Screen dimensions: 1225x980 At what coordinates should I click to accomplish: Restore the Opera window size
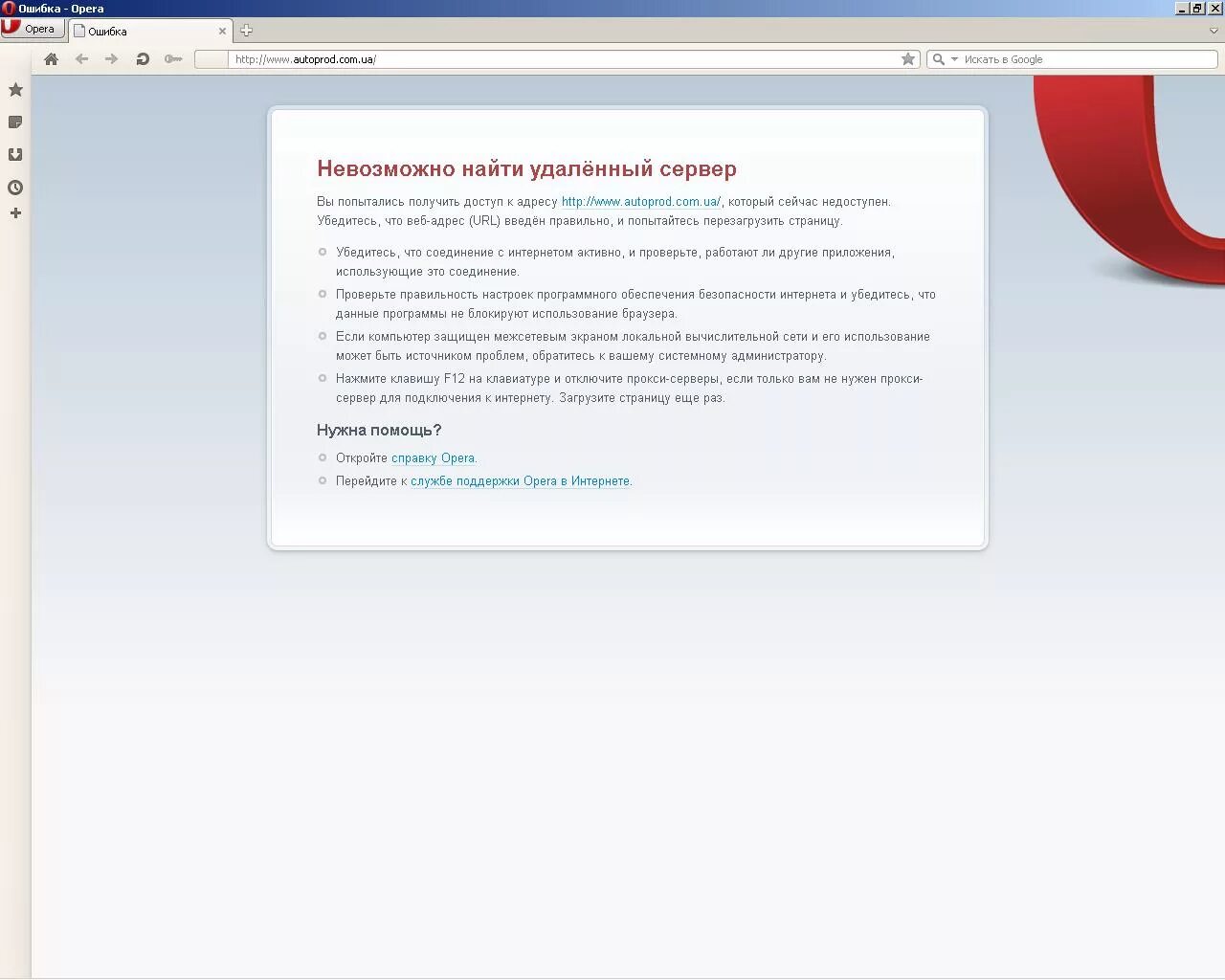point(1197,9)
